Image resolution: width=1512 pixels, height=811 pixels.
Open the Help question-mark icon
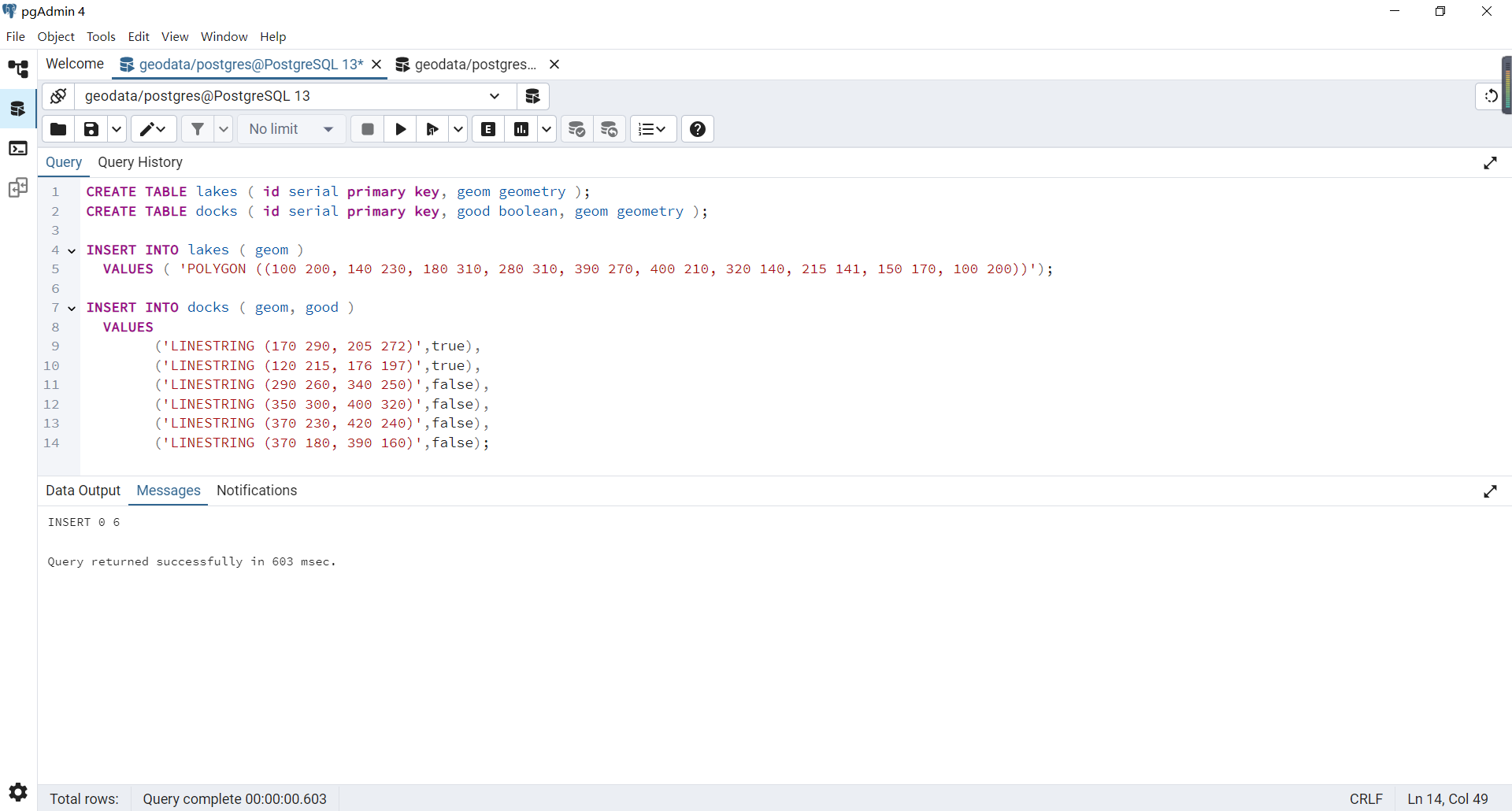click(x=698, y=129)
